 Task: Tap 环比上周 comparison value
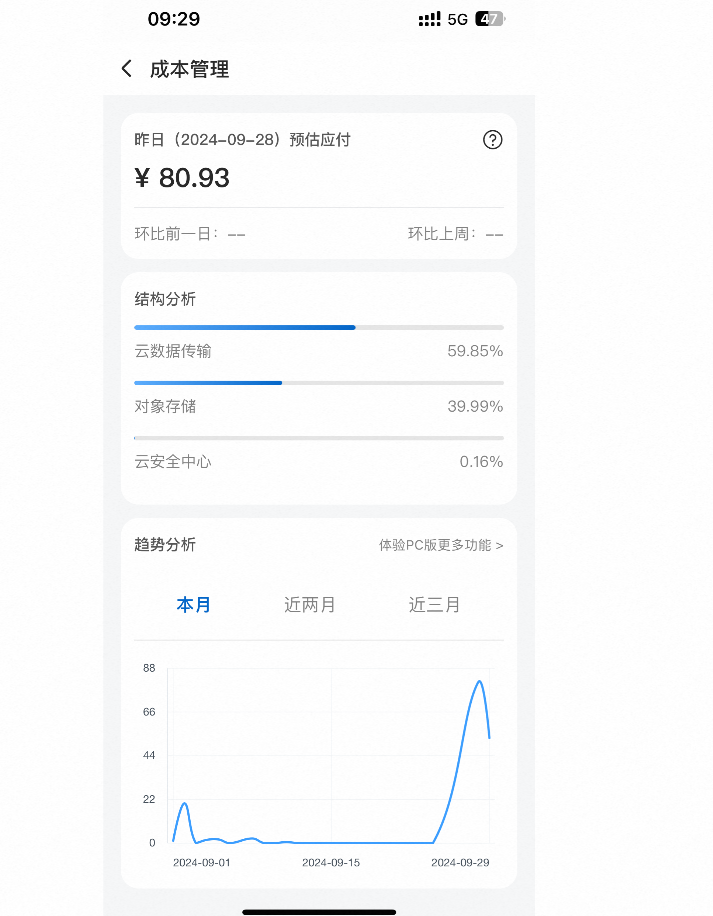(494, 234)
